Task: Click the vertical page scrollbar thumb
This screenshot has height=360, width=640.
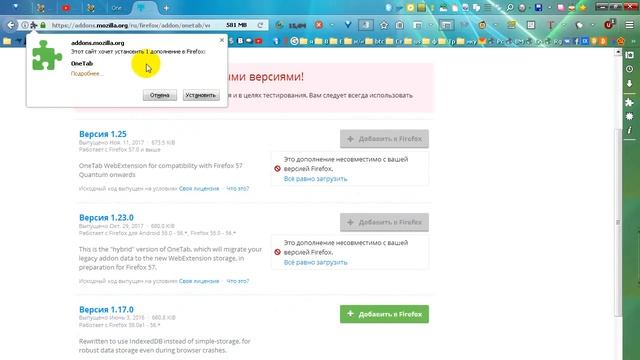Action: 618,222
